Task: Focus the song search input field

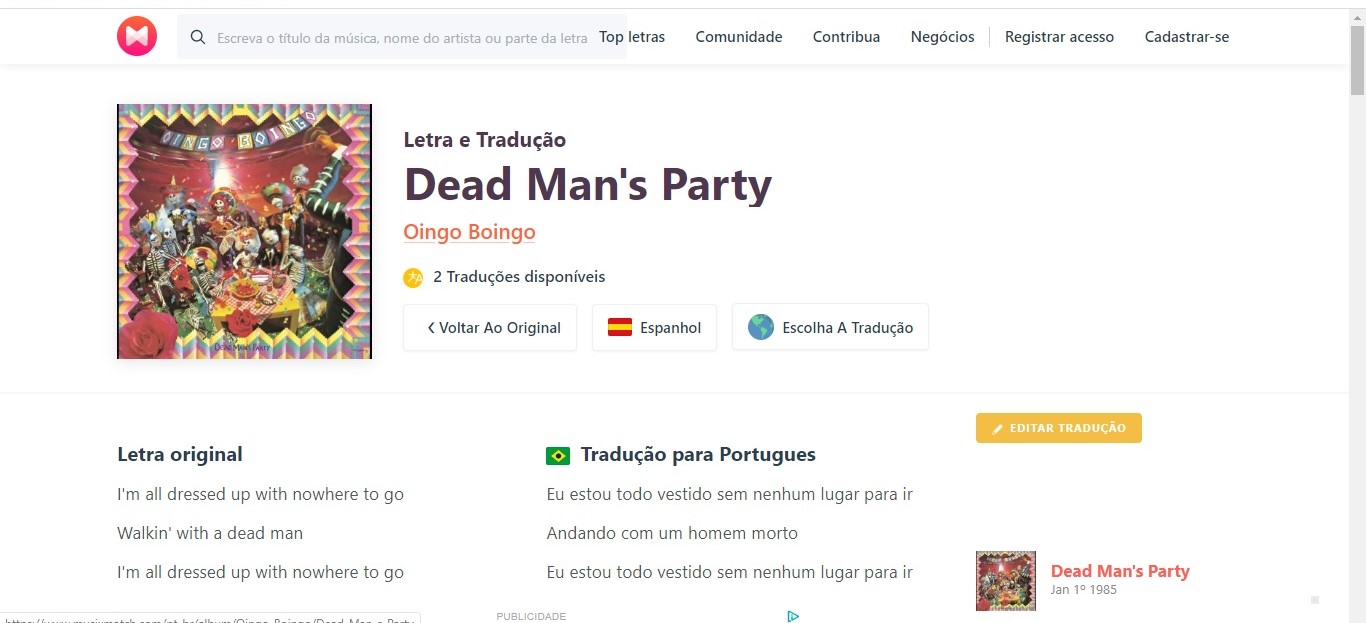Action: point(402,37)
